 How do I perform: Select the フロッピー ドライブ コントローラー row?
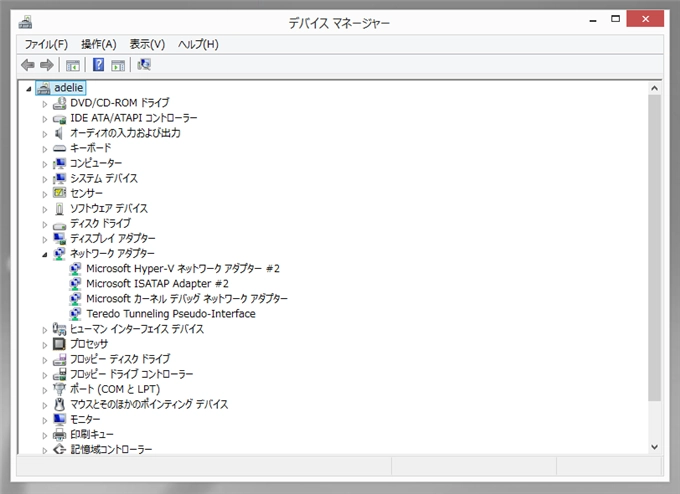pyautogui.click(x=132, y=374)
